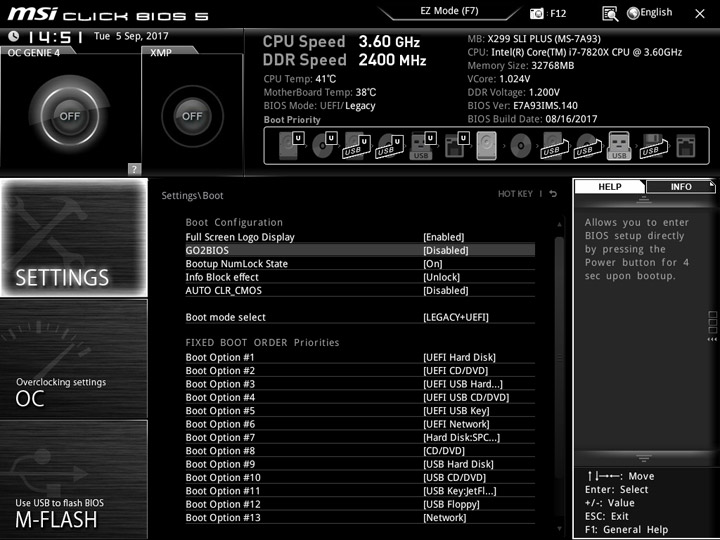Viewport: 720px width, 540px height.
Task: Select the Boot Option #4 row
Action: coord(360,397)
